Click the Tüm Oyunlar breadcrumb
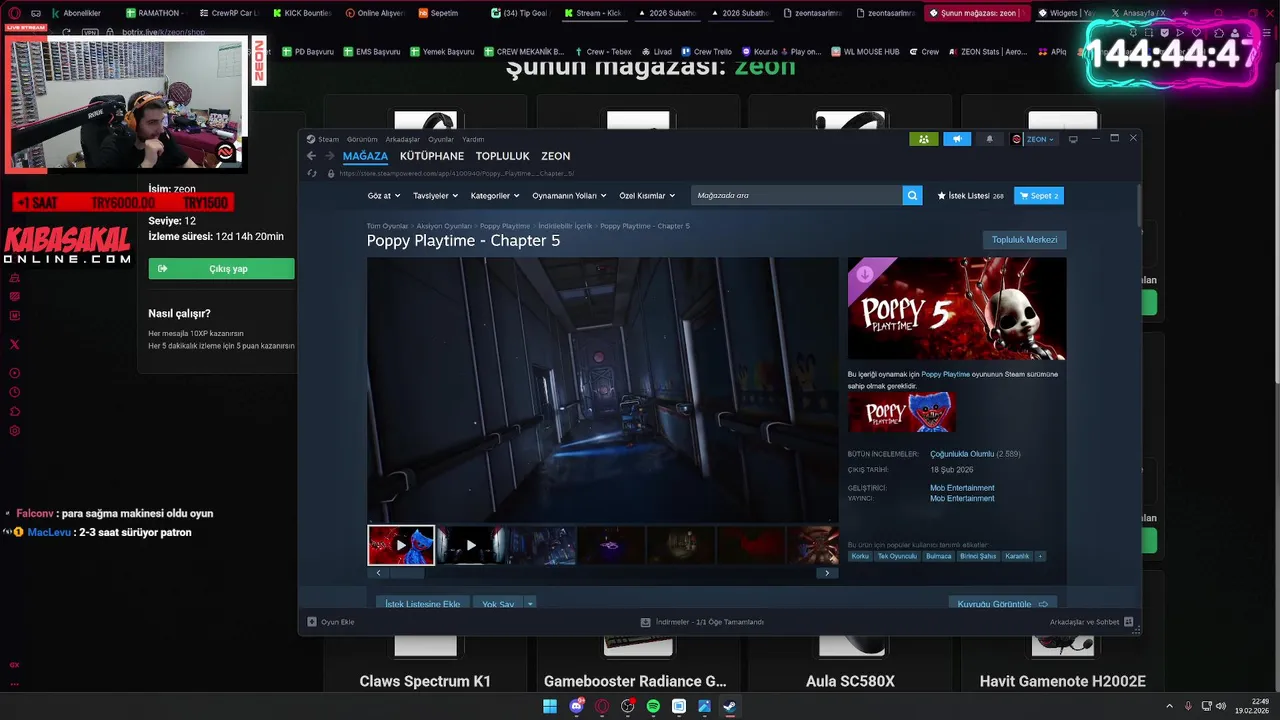This screenshot has width=1280, height=720. coord(387,226)
